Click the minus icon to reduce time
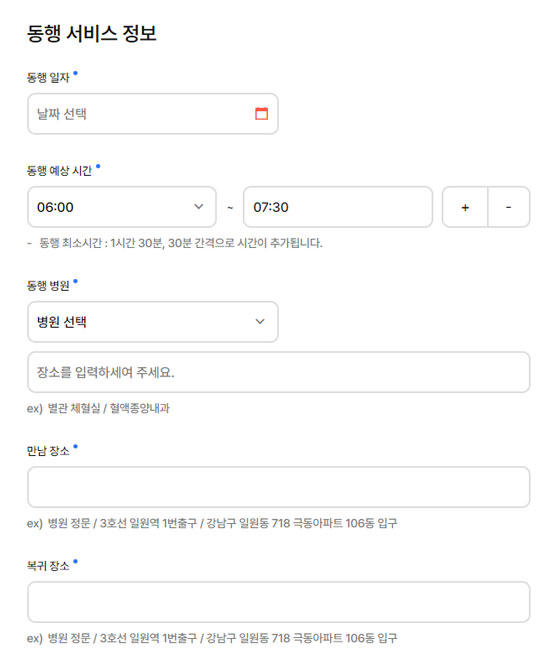The width and height of the screenshot is (560, 671). [x=509, y=207]
